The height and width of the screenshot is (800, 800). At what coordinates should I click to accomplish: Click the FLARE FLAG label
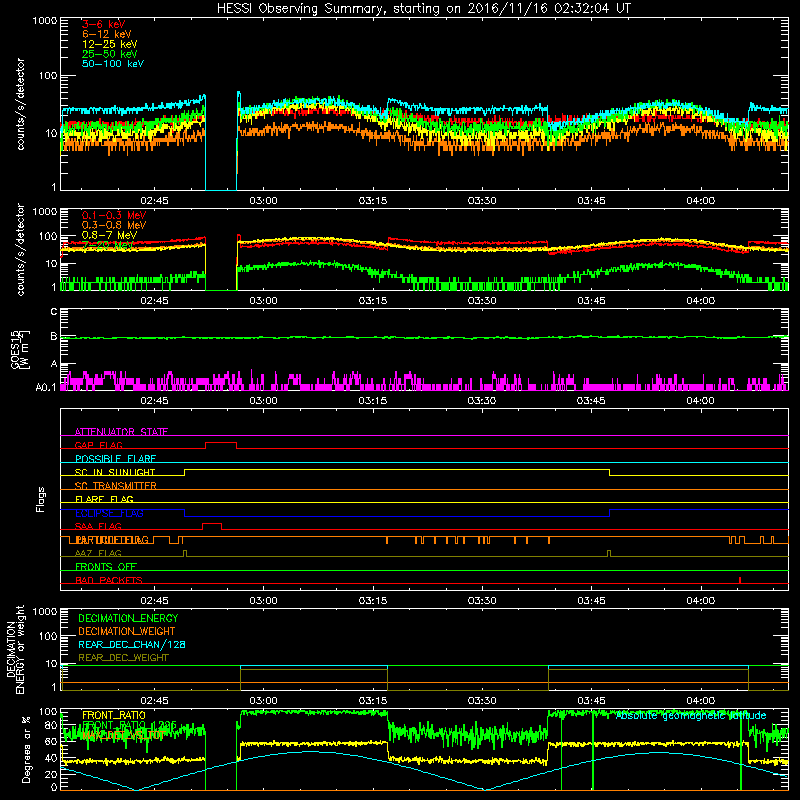(x=104, y=499)
